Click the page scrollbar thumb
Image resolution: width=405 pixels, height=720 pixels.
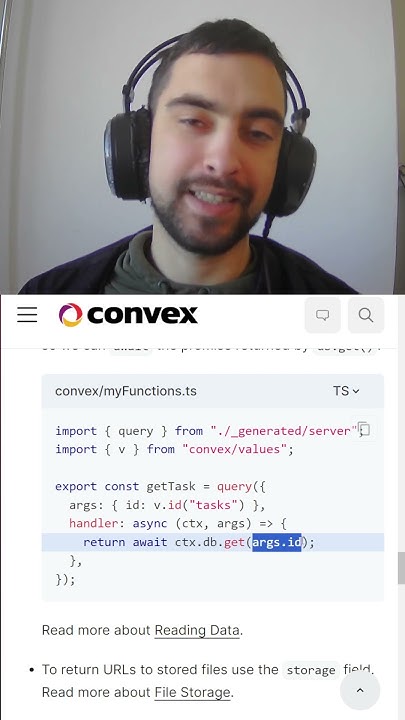point(401,568)
